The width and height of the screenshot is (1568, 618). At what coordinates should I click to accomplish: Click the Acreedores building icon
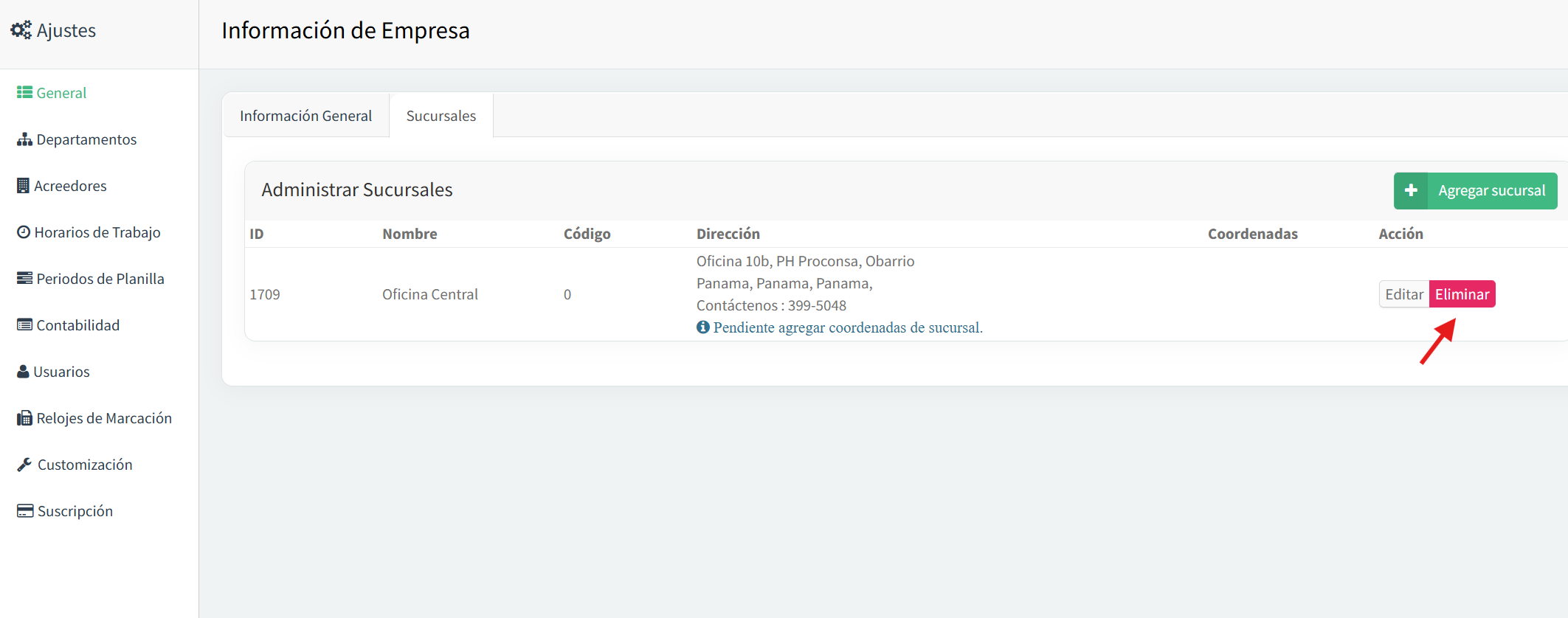[23, 186]
